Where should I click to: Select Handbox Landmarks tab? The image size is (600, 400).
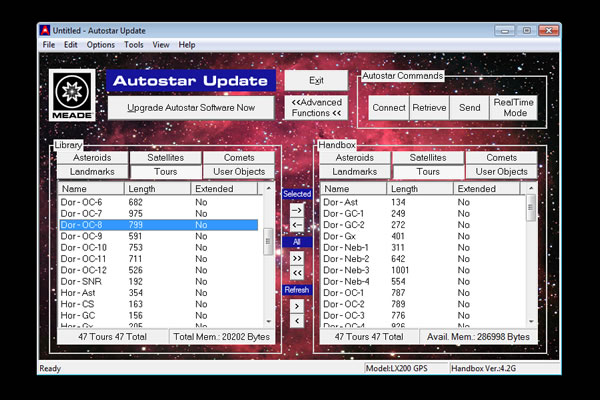355,172
